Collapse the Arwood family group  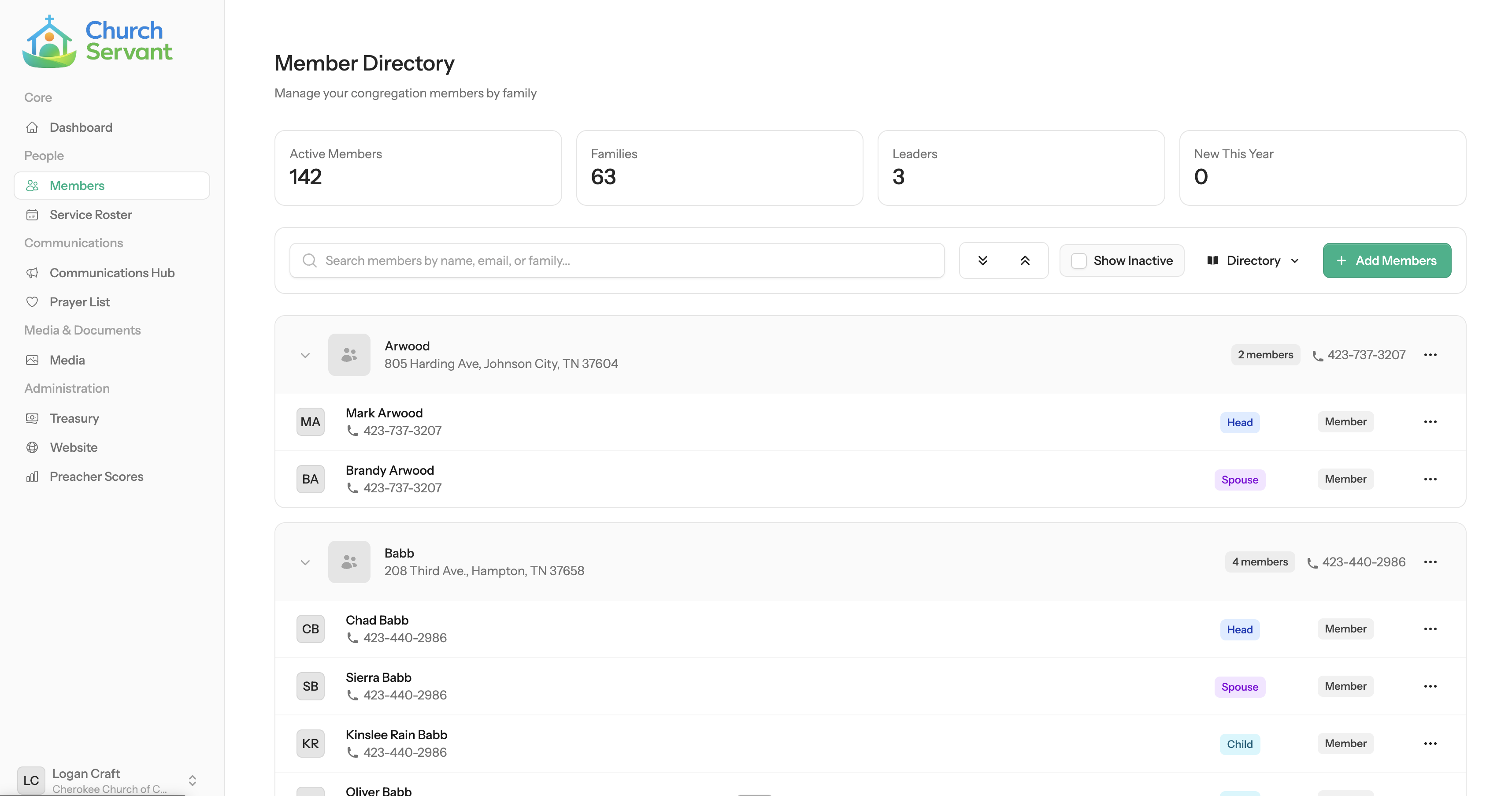pos(305,356)
